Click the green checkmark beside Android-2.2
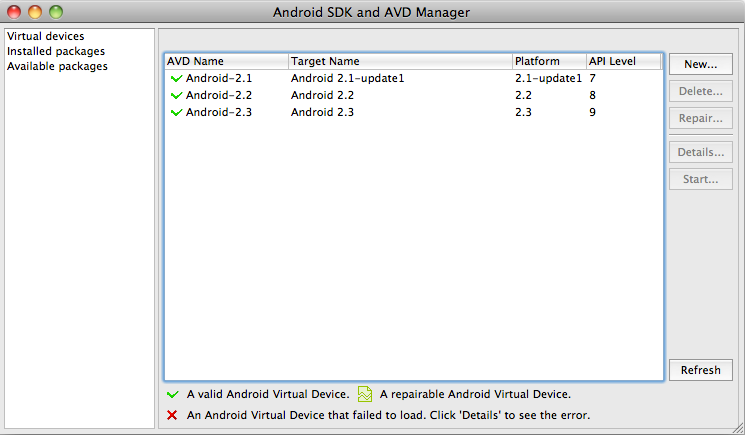Viewport: 745px width, 435px height. [177, 95]
